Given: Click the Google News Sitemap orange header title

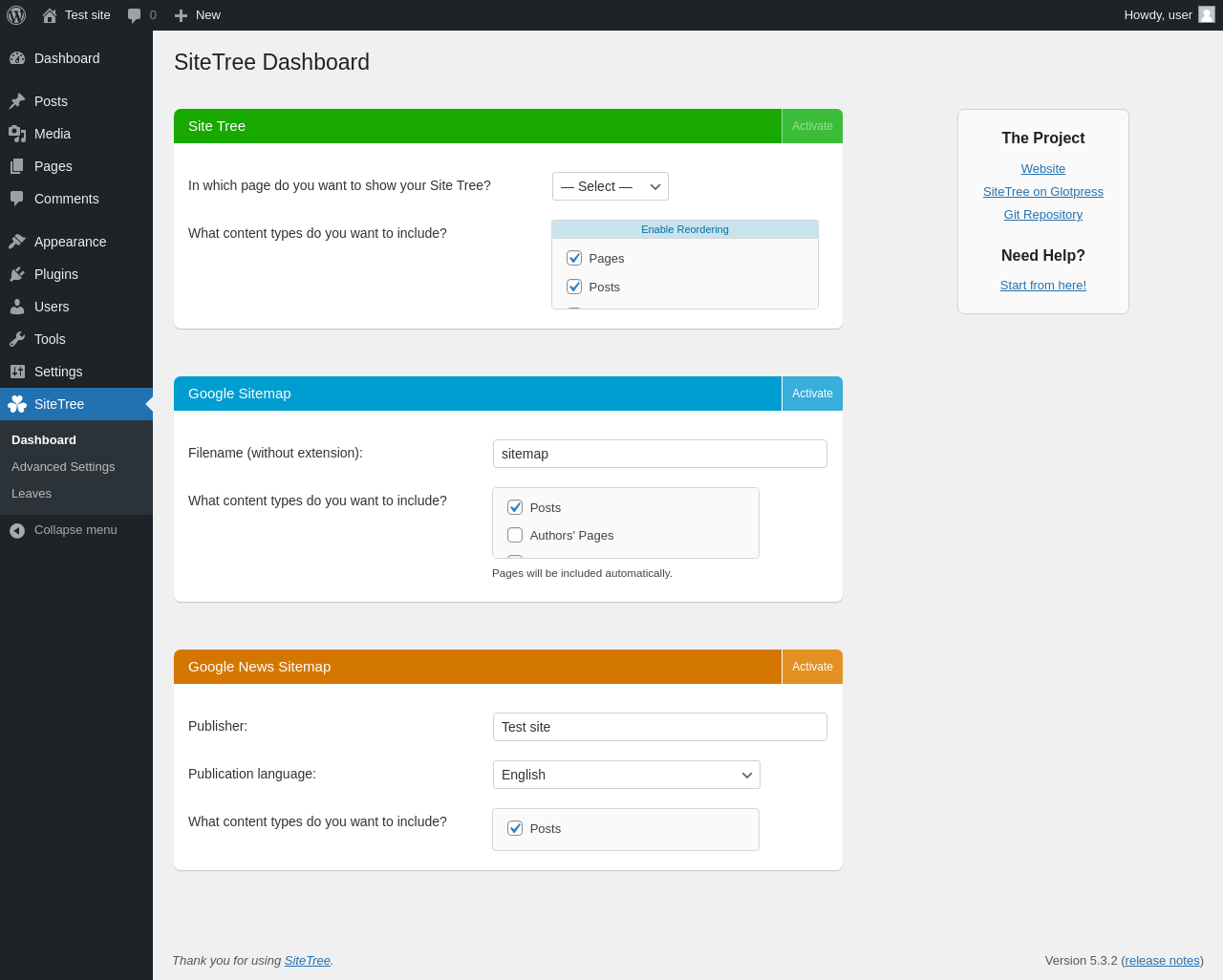Looking at the screenshot, I should 260,667.
